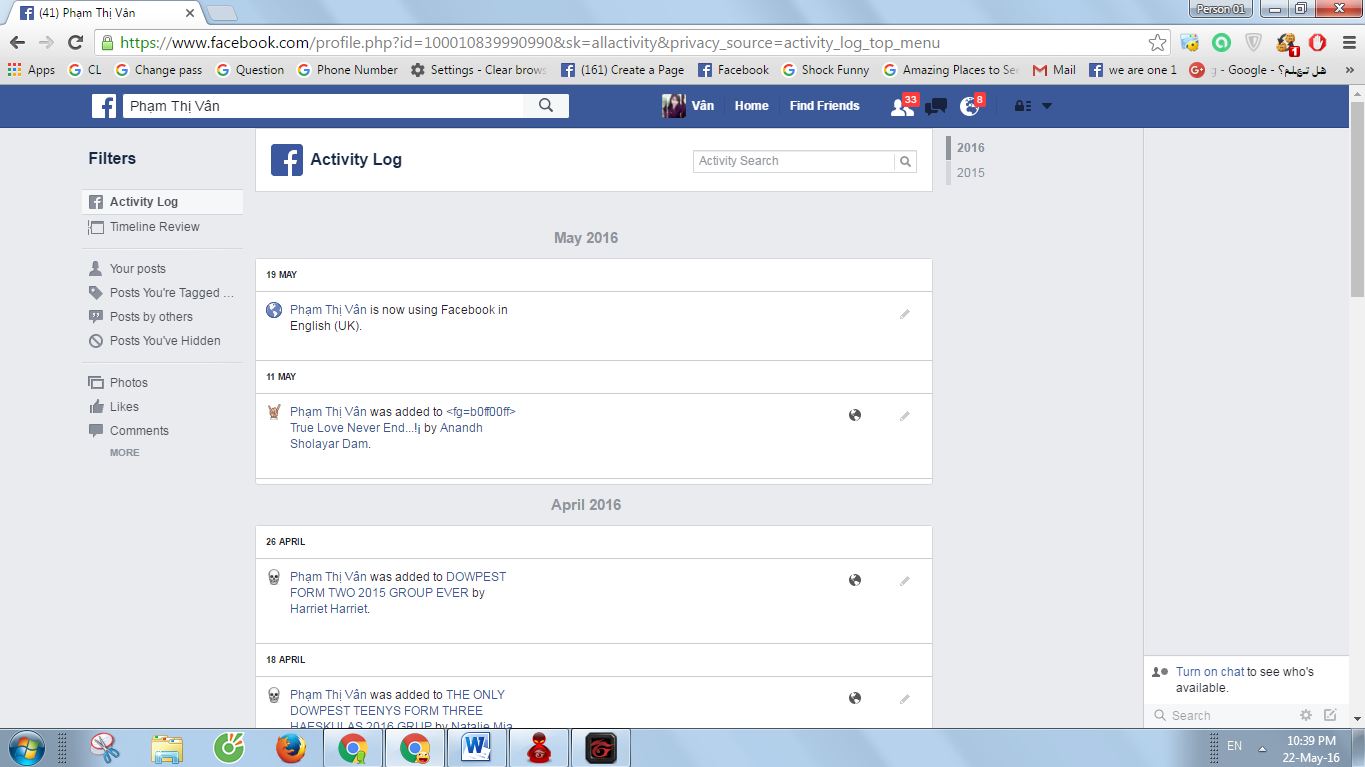1365x767 pixels.
Task: Open the Messages icon in the top bar
Action: tap(935, 105)
